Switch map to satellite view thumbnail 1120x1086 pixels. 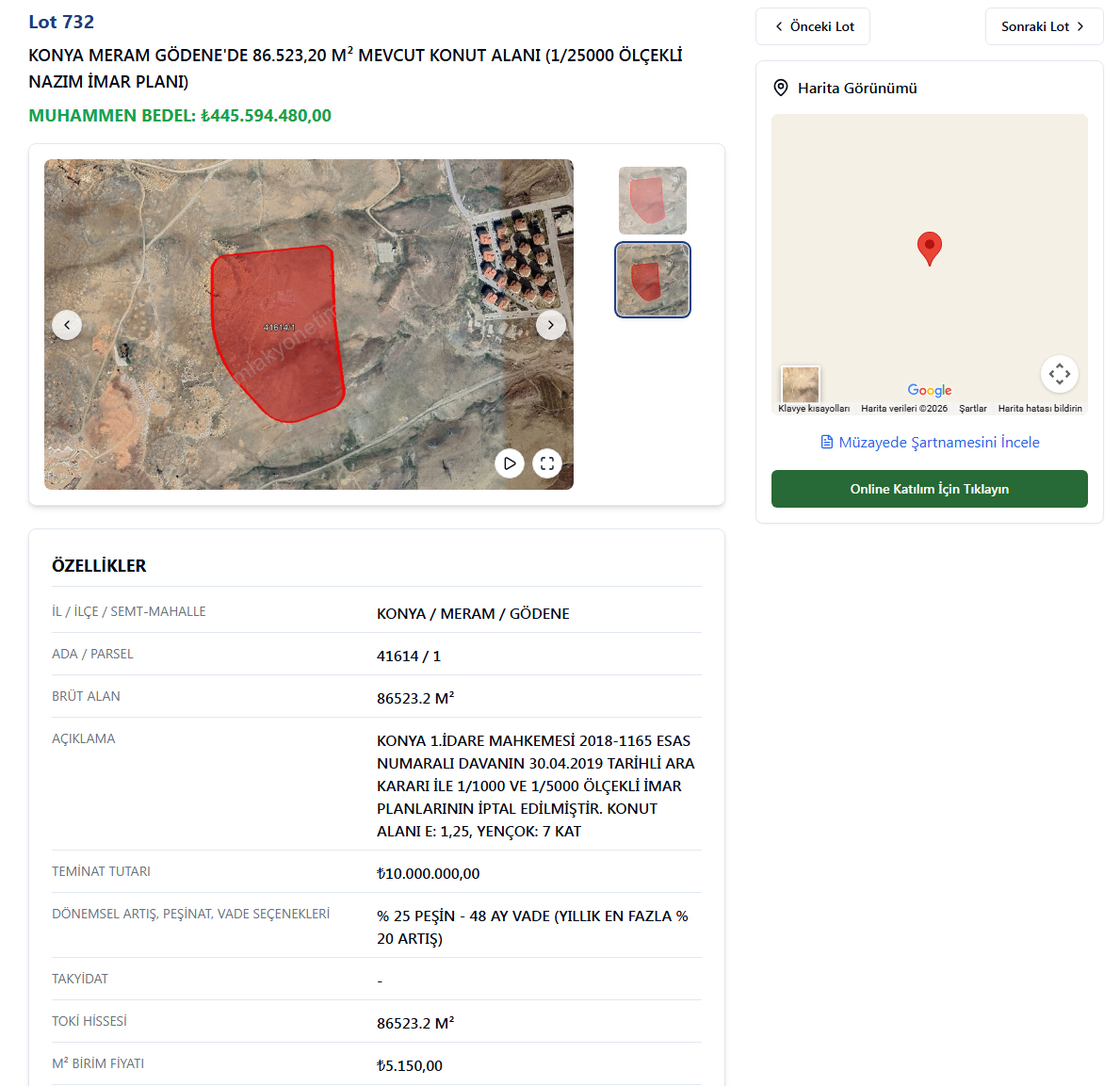point(800,385)
